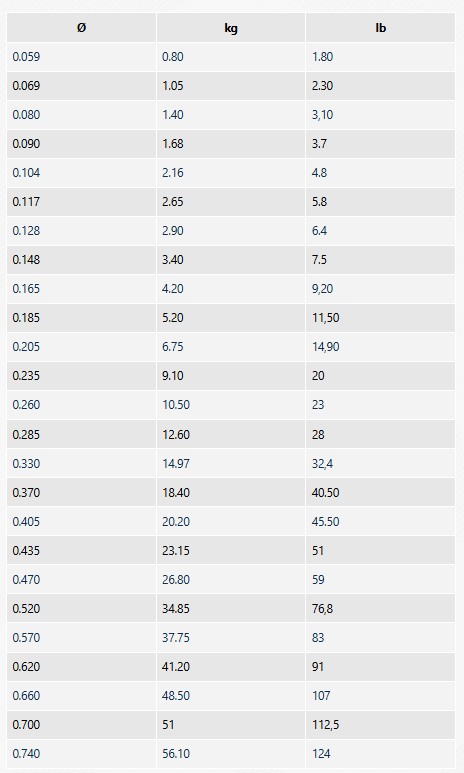This screenshot has width=464, height=773.
Task: Select the 6.75 kg value
Action: 173,347
